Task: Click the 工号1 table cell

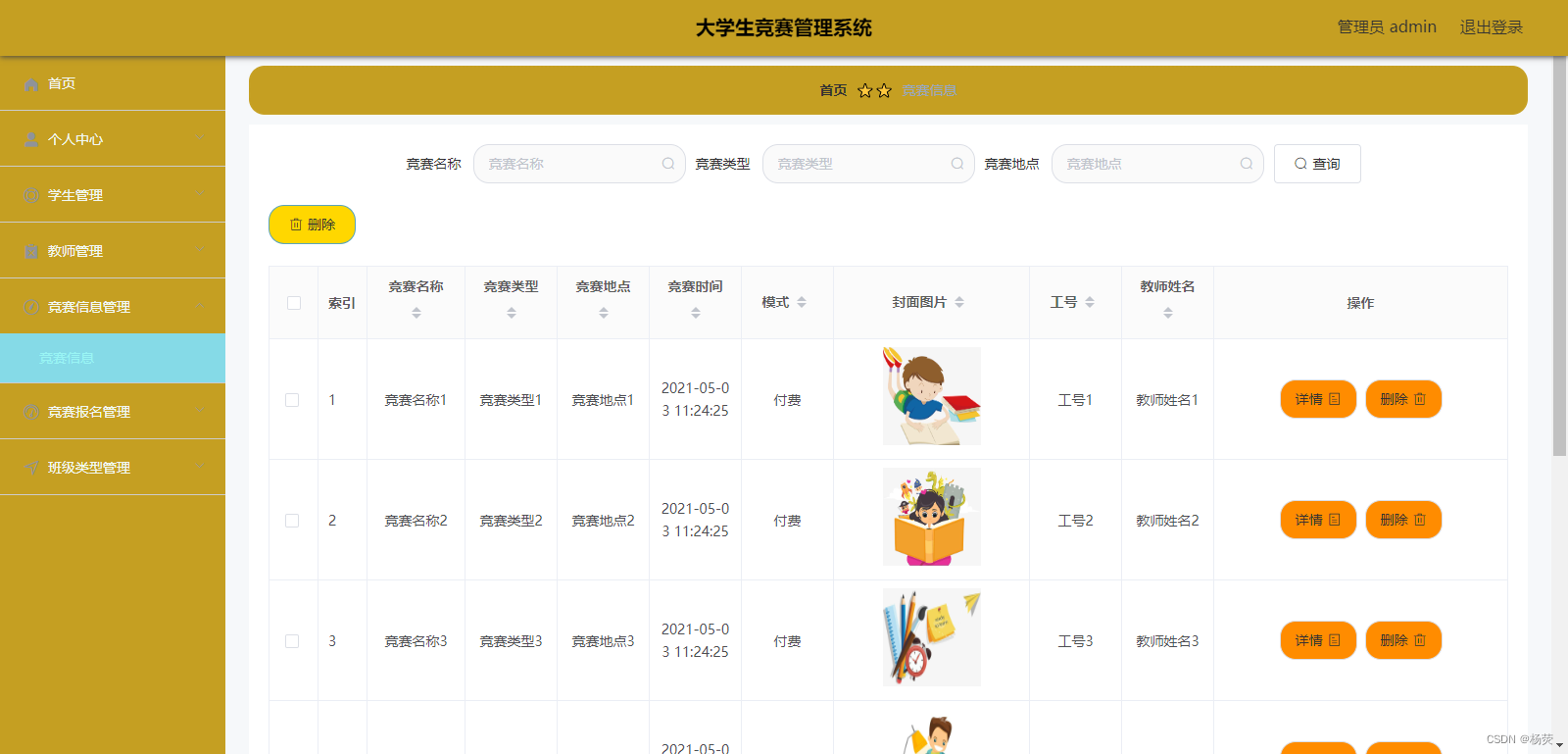Action: (x=1075, y=400)
